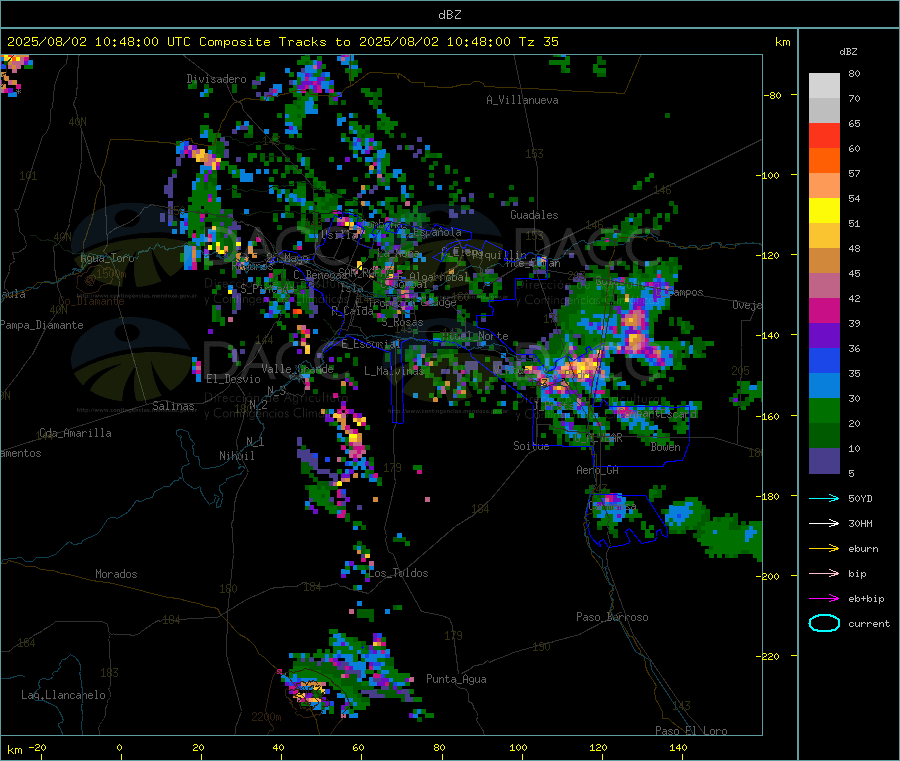Click the dBZ title at top
This screenshot has height=761, width=900.
click(x=449, y=14)
